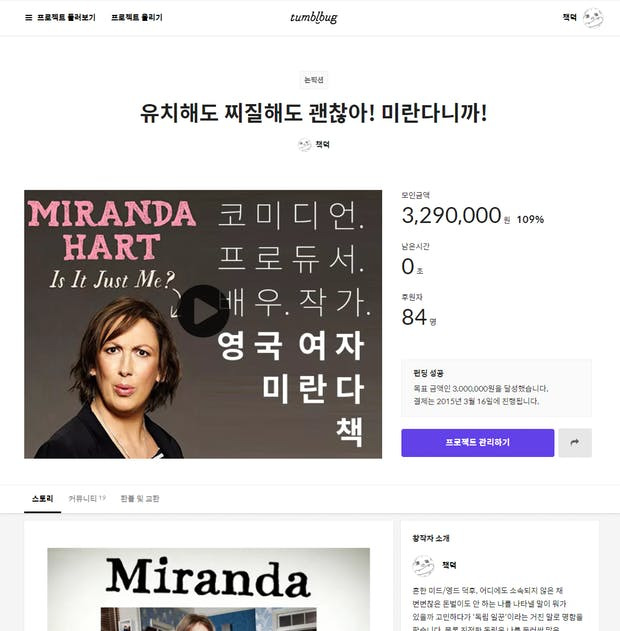Click the 논픽션 category tag
Image resolution: width=620 pixels, height=631 pixels.
(x=314, y=80)
